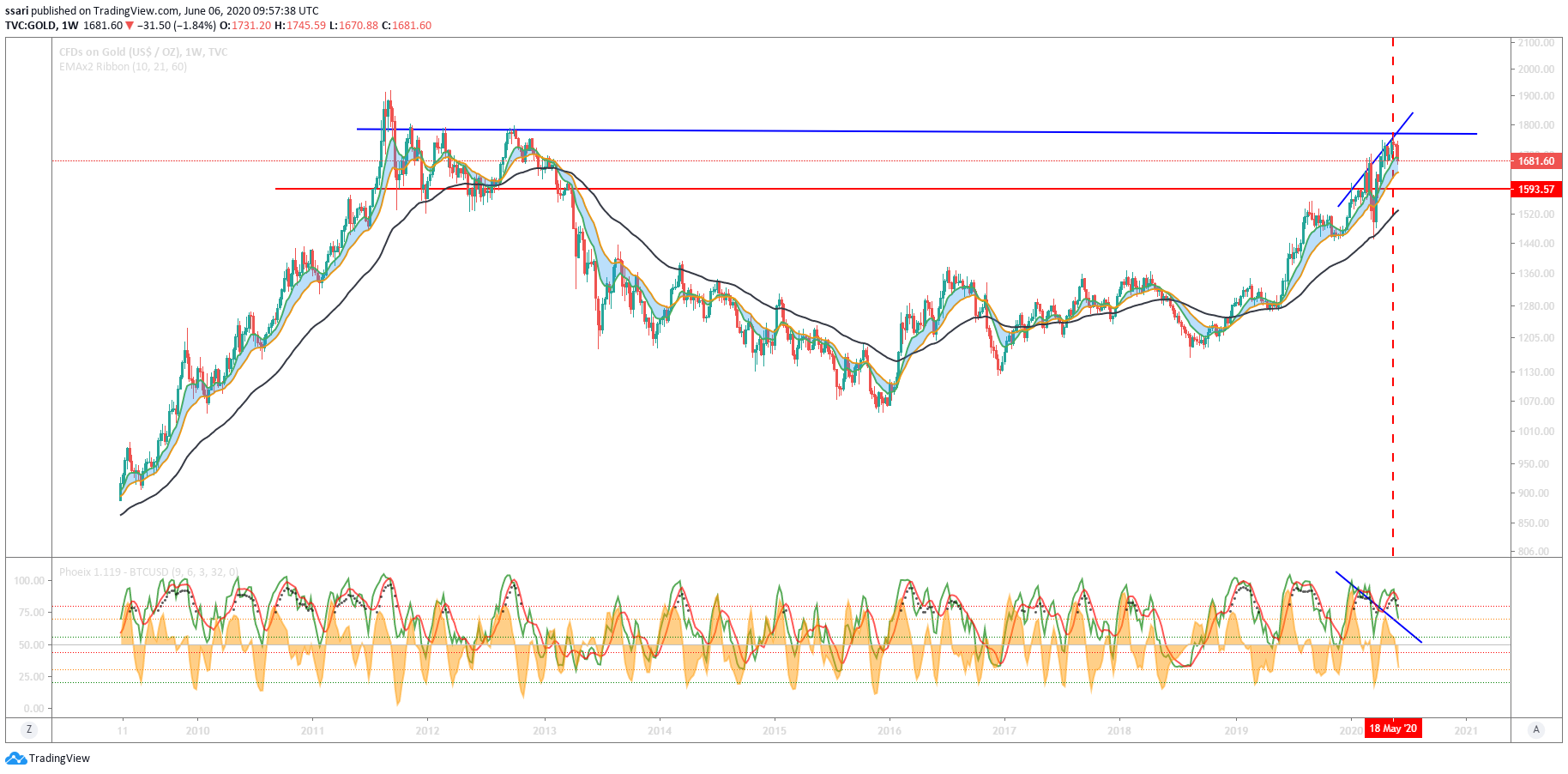Click the 2014 year label on time axis
The width and height of the screenshot is (1568, 774).
pyautogui.click(x=660, y=731)
